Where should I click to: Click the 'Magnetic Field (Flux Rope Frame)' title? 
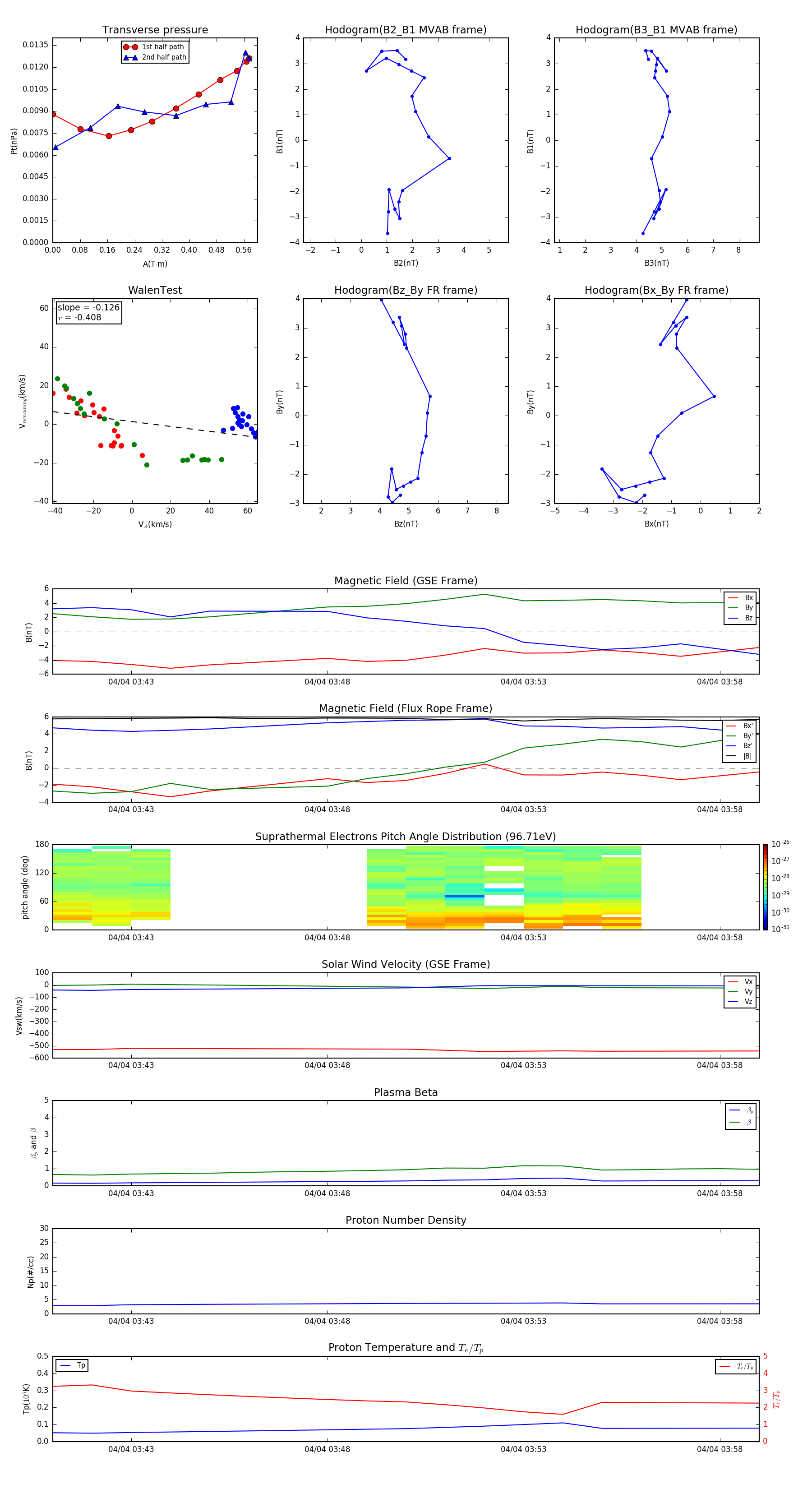point(406,709)
